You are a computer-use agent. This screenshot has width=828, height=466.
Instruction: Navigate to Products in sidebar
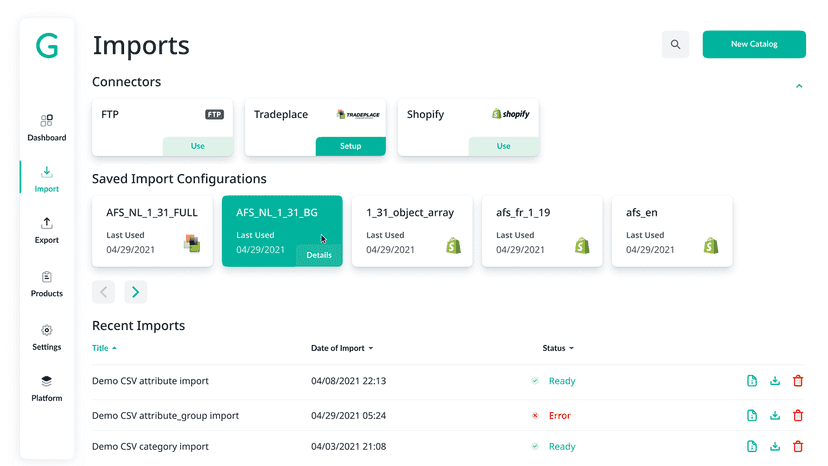pos(46,284)
